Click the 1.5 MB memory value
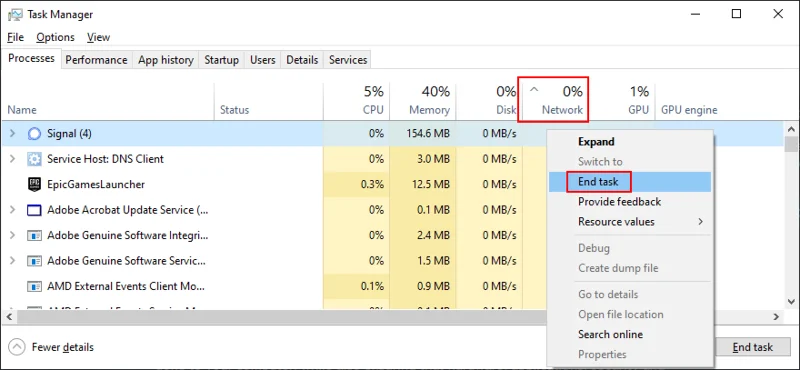This screenshot has width=800, height=370. click(433, 261)
